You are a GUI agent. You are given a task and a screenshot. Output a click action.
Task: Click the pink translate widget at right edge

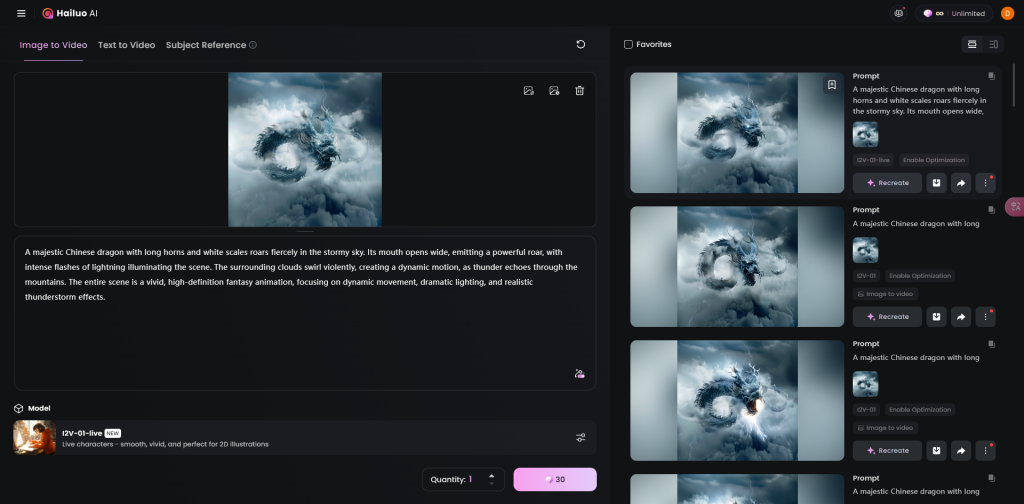click(1015, 207)
